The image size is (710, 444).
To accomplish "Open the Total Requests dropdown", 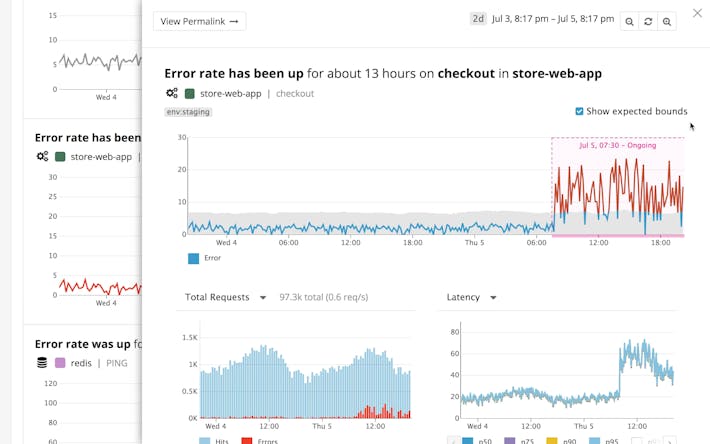I will pyautogui.click(x=226, y=297).
